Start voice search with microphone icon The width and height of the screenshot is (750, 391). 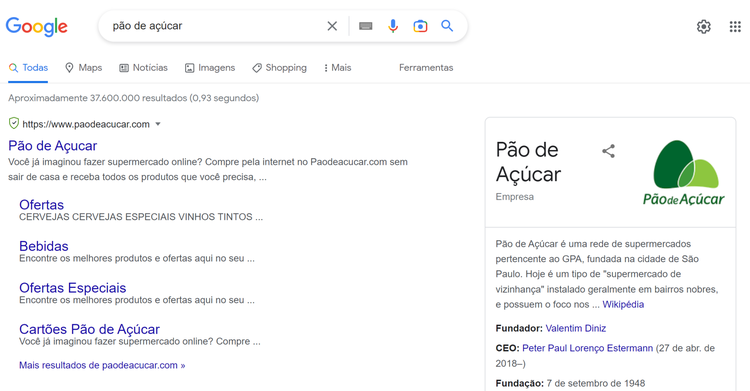[x=393, y=26]
